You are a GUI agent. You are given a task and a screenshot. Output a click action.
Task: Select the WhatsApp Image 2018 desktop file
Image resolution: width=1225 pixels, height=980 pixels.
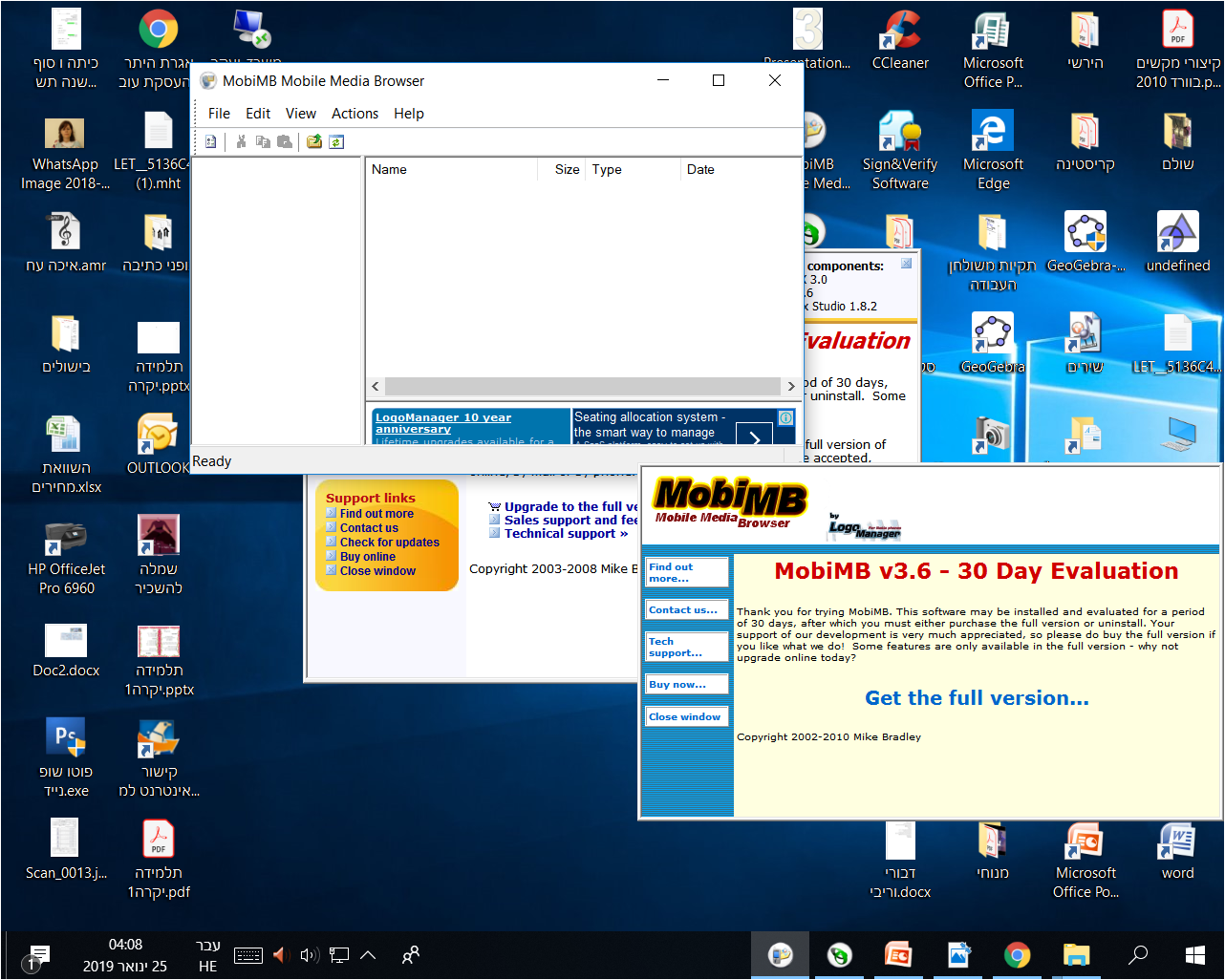tap(65, 153)
